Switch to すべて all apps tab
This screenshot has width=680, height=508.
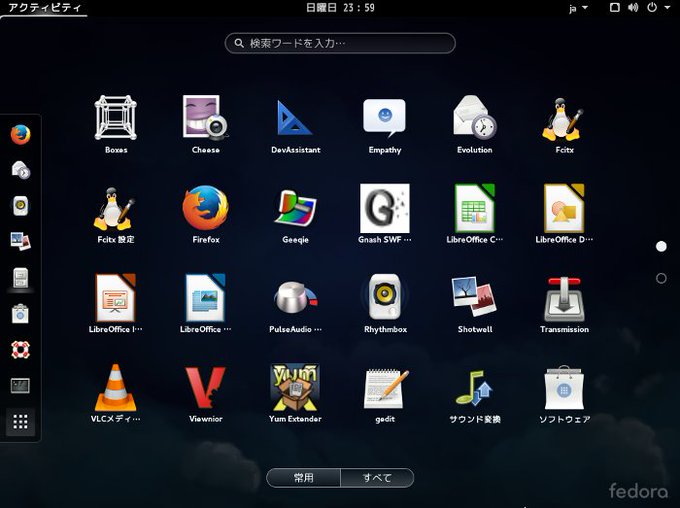(x=377, y=478)
